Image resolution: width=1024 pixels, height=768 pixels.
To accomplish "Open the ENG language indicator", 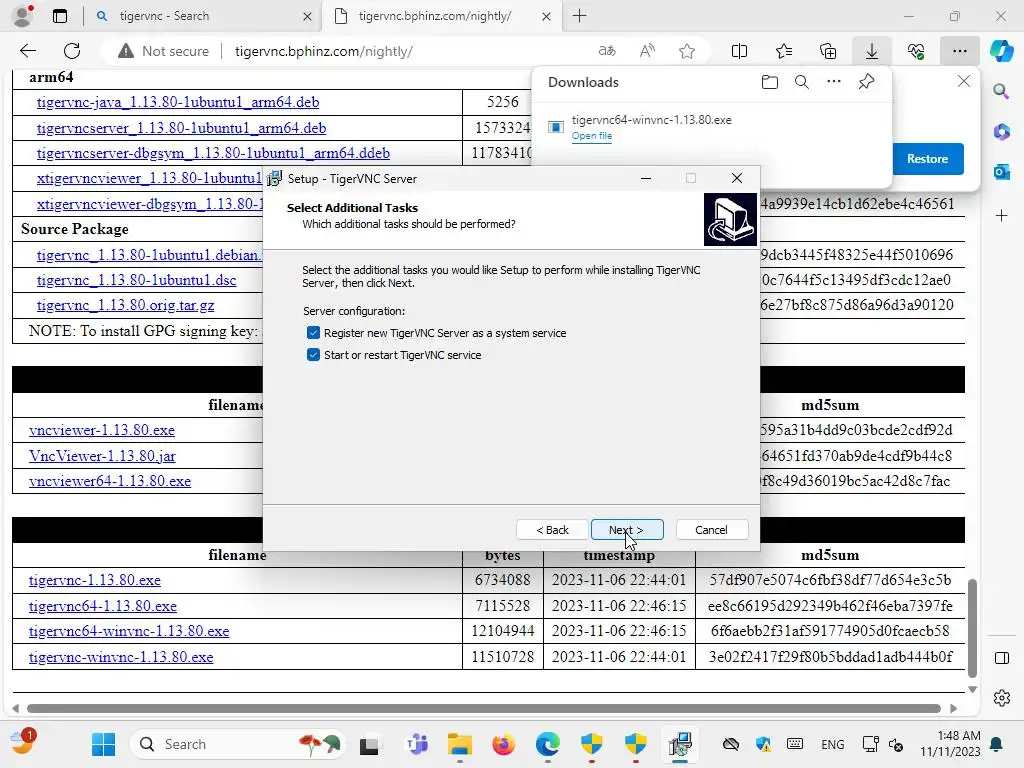I will click(x=832, y=744).
